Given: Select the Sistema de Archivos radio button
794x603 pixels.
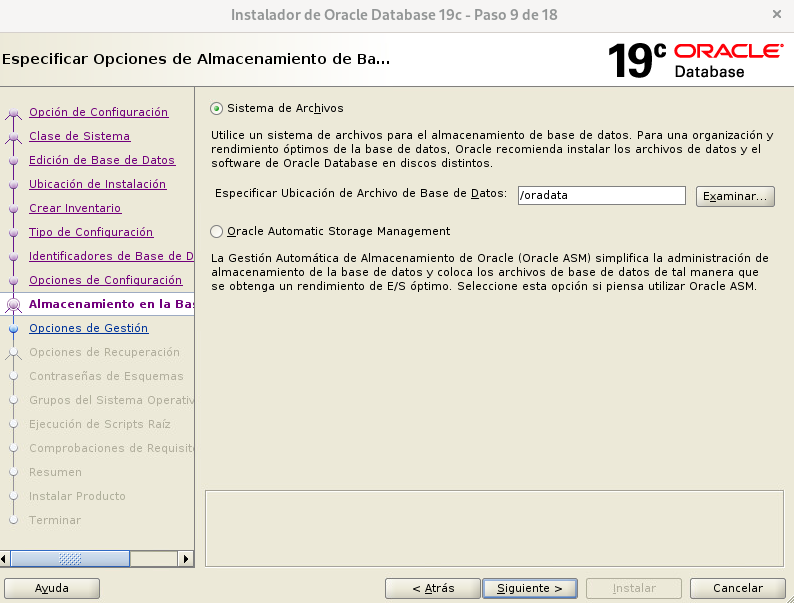Looking at the screenshot, I should [x=217, y=108].
